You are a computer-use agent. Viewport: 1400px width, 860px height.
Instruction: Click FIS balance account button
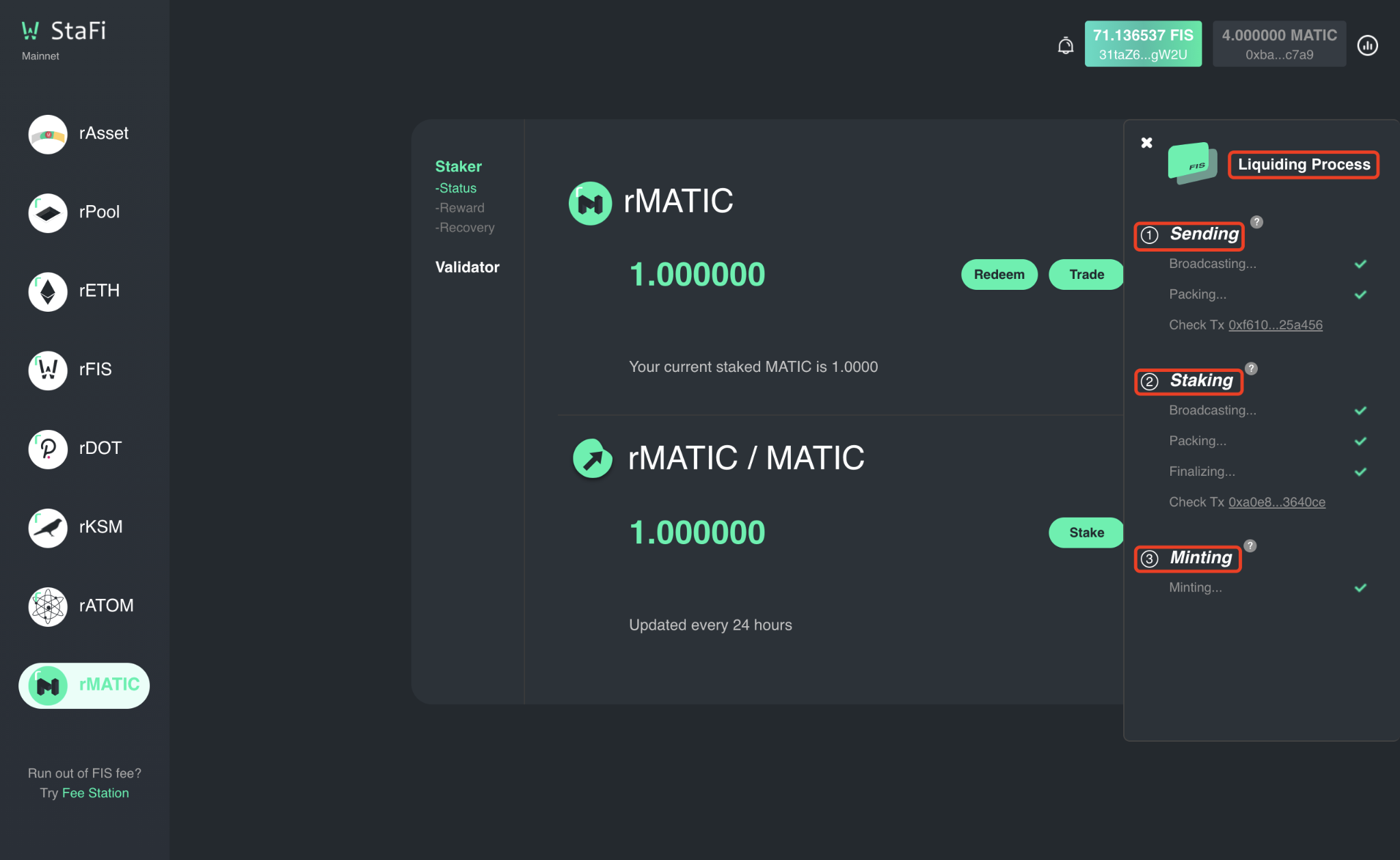pyautogui.click(x=1142, y=44)
